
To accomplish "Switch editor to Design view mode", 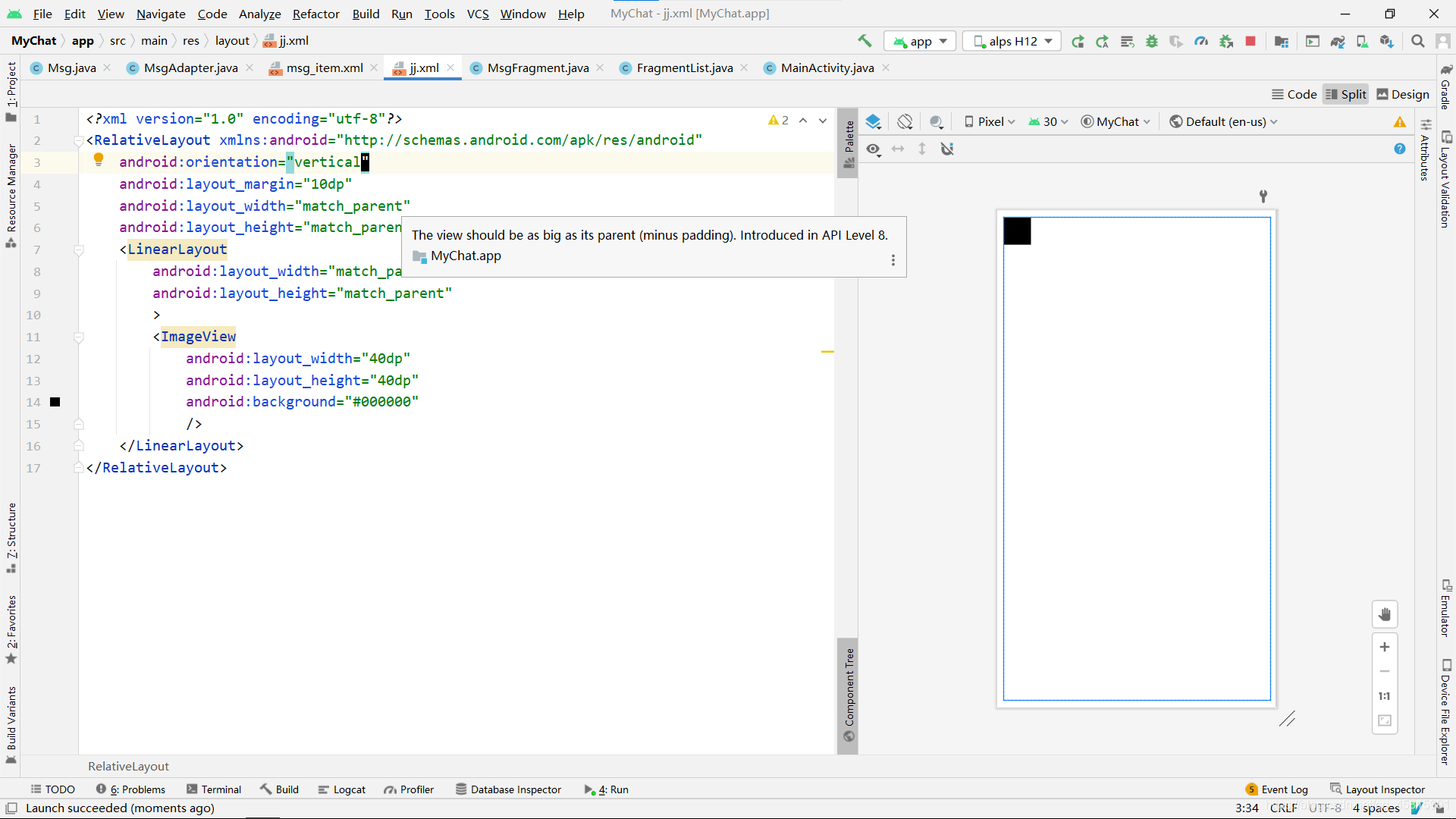I will tap(1403, 94).
